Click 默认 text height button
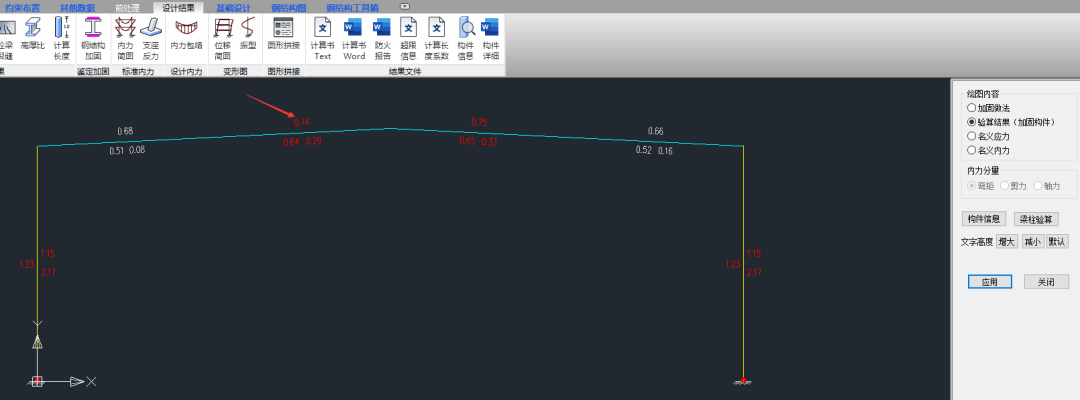The image size is (1080, 400). coord(1057,242)
